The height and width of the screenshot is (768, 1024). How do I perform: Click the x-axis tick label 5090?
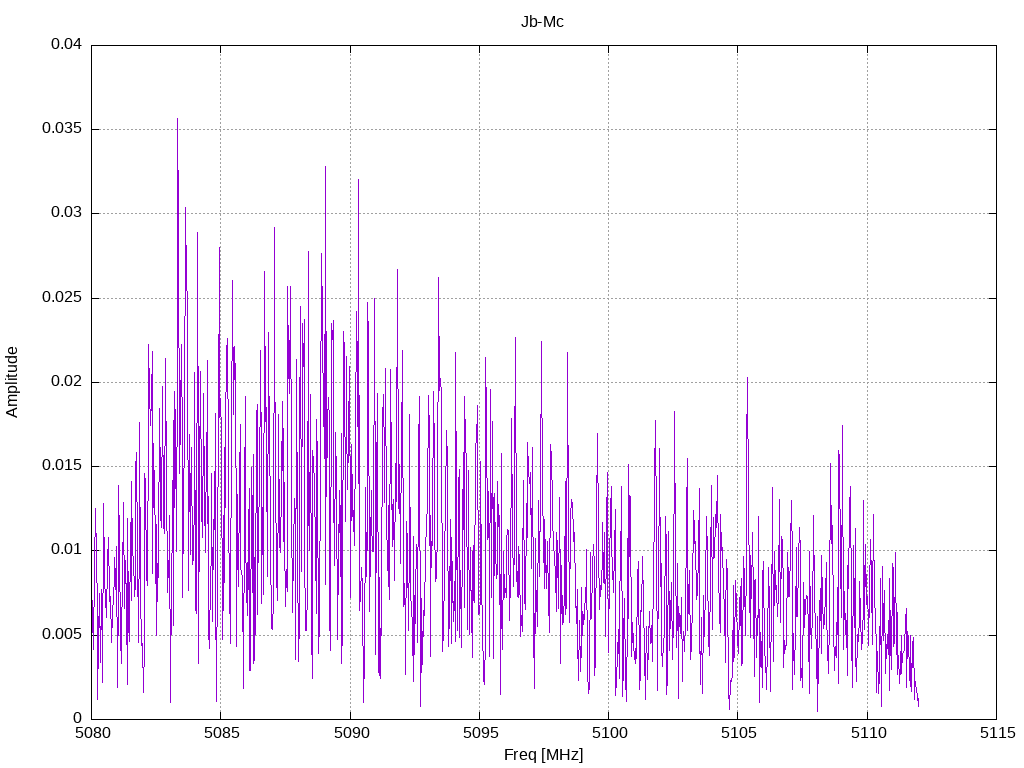pos(351,733)
